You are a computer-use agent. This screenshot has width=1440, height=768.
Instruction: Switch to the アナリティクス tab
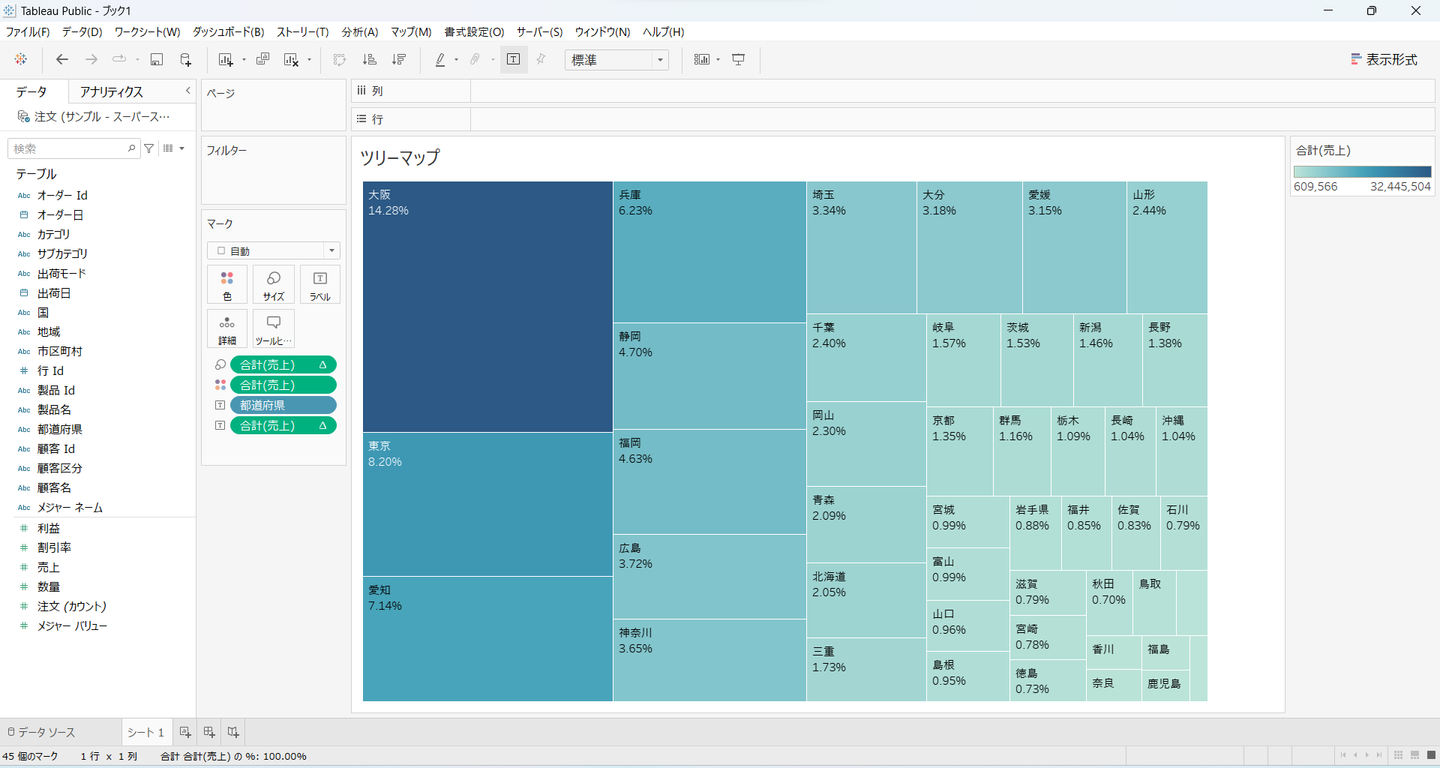[112, 92]
